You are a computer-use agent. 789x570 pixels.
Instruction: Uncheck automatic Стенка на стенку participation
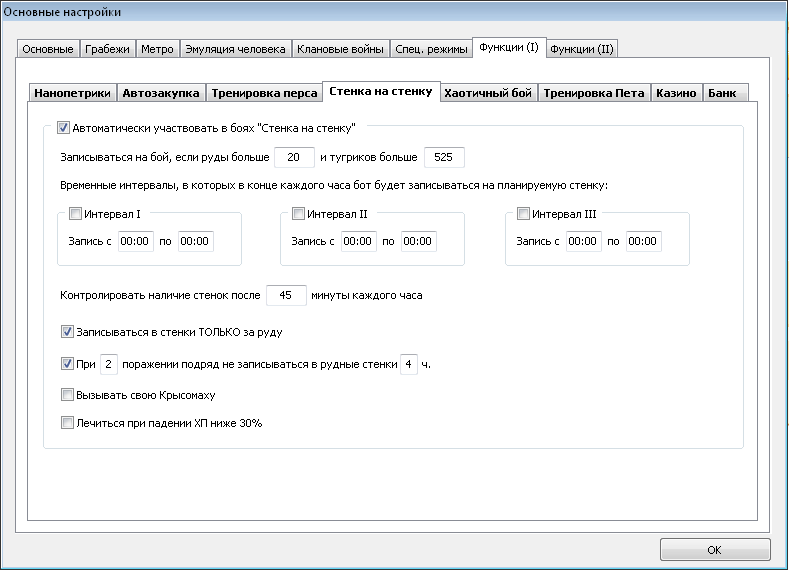tap(63, 128)
